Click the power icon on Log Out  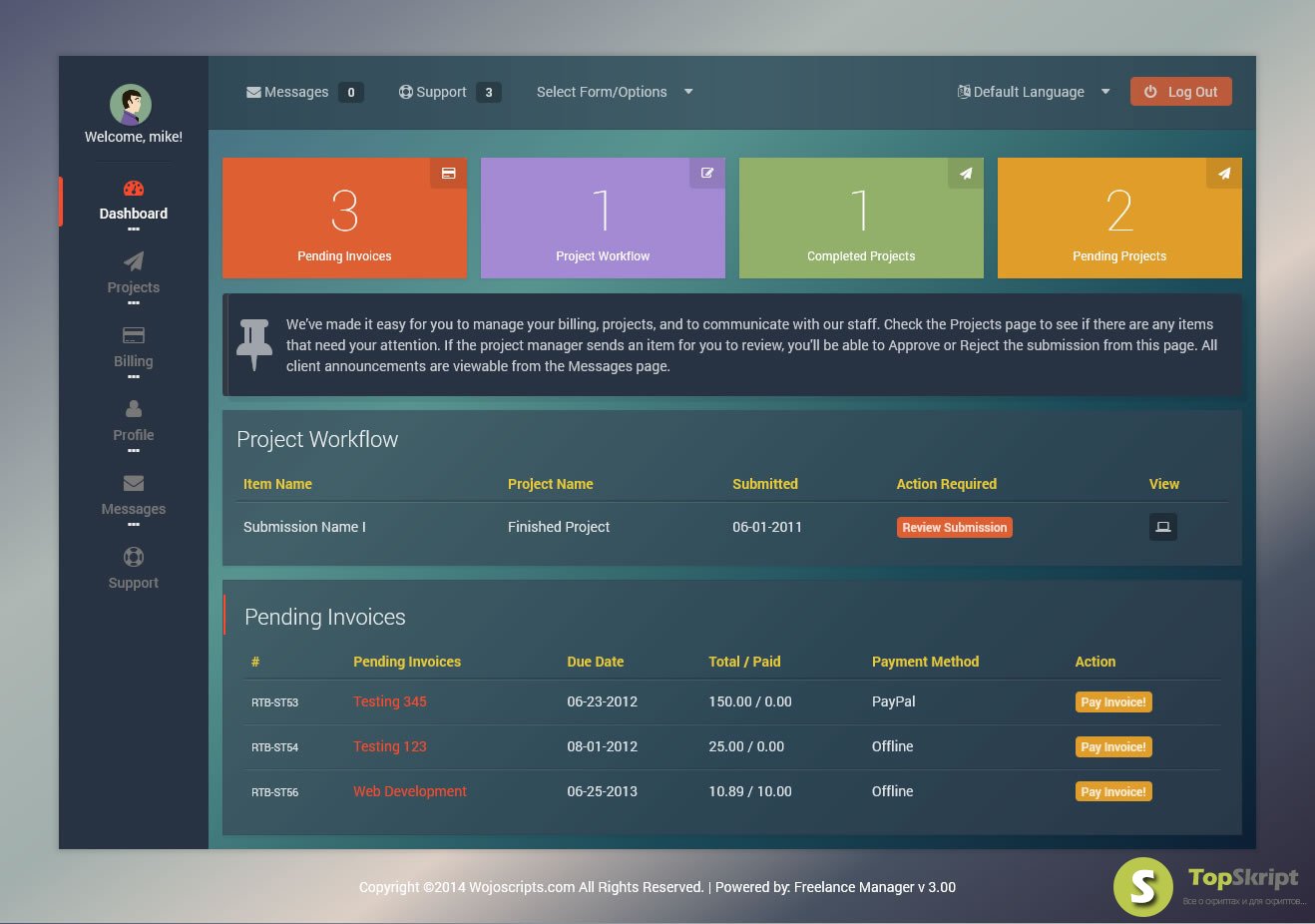point(1150,92)
